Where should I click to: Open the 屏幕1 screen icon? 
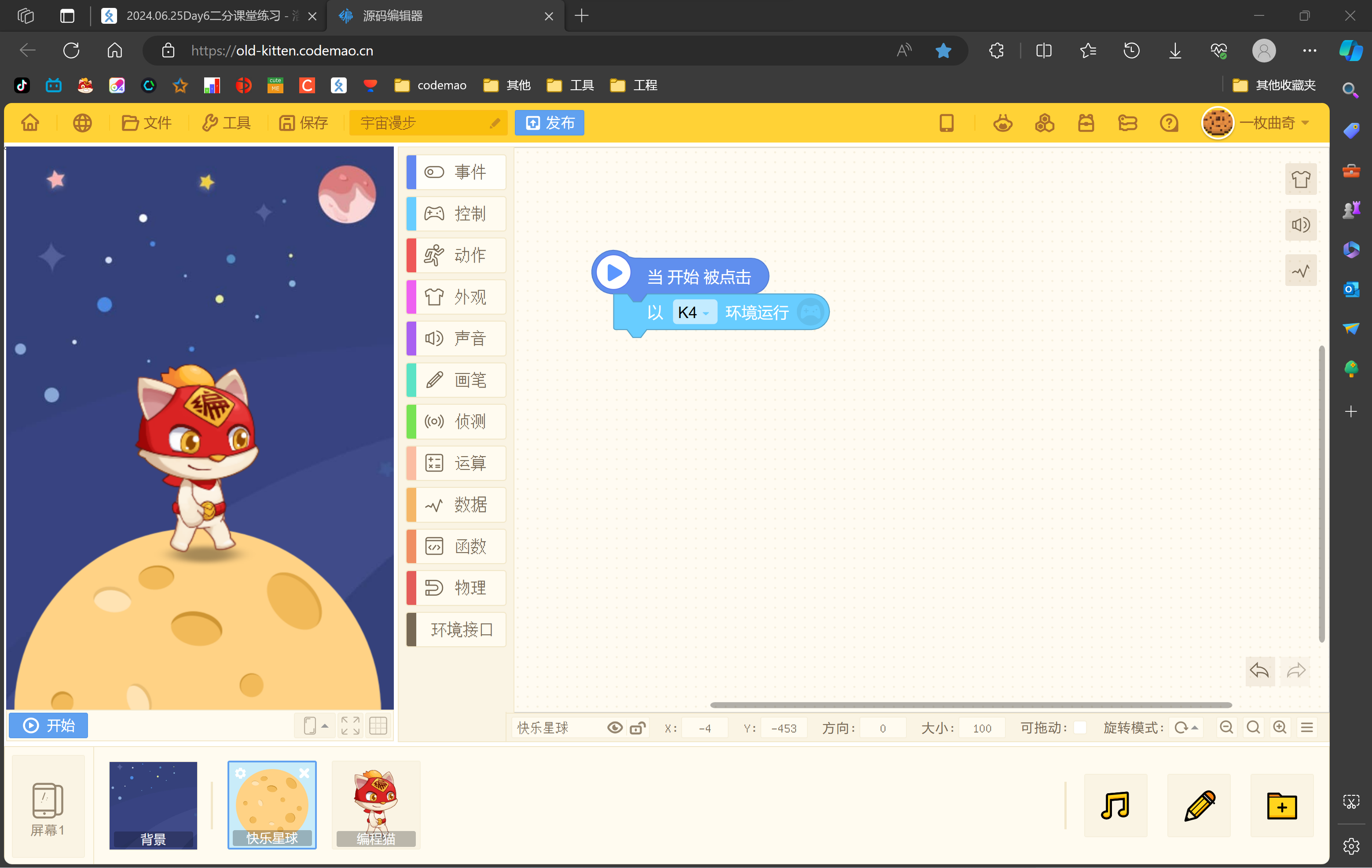pos(48,806)
